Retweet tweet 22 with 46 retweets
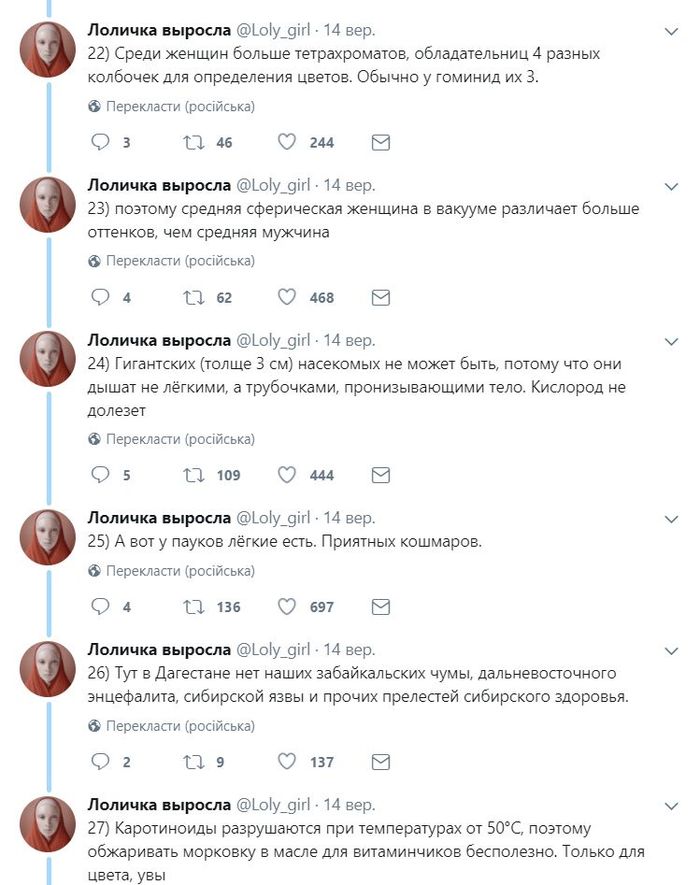 (x=193, y=143)
